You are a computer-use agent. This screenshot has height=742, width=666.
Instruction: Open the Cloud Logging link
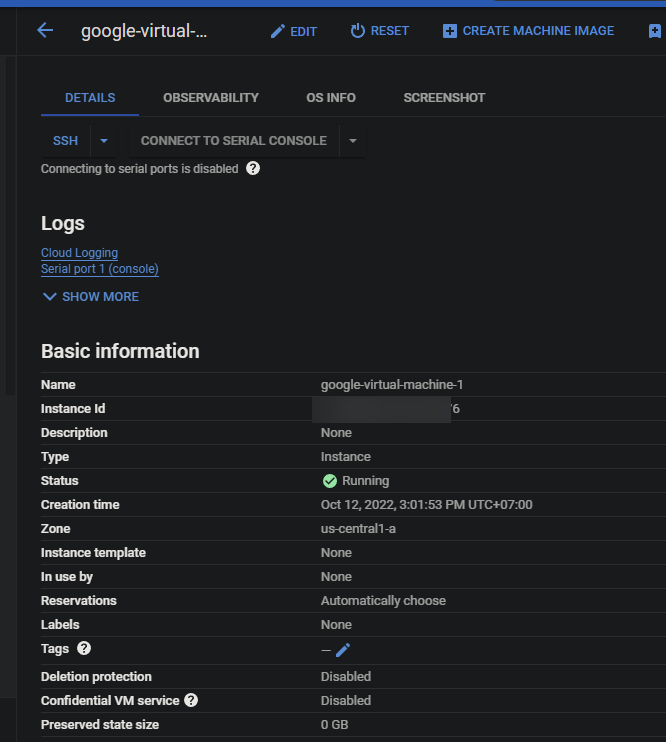click(80, 253)
